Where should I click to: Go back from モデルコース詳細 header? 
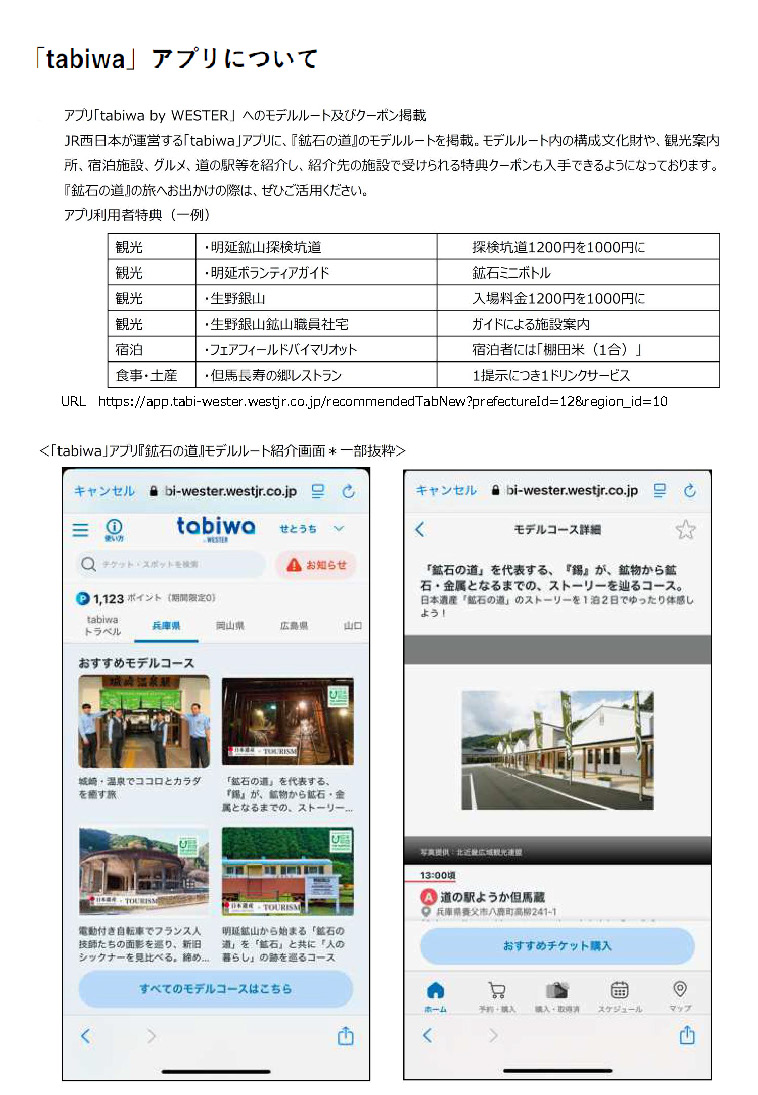pyautogui.click(x=420, y=529)
